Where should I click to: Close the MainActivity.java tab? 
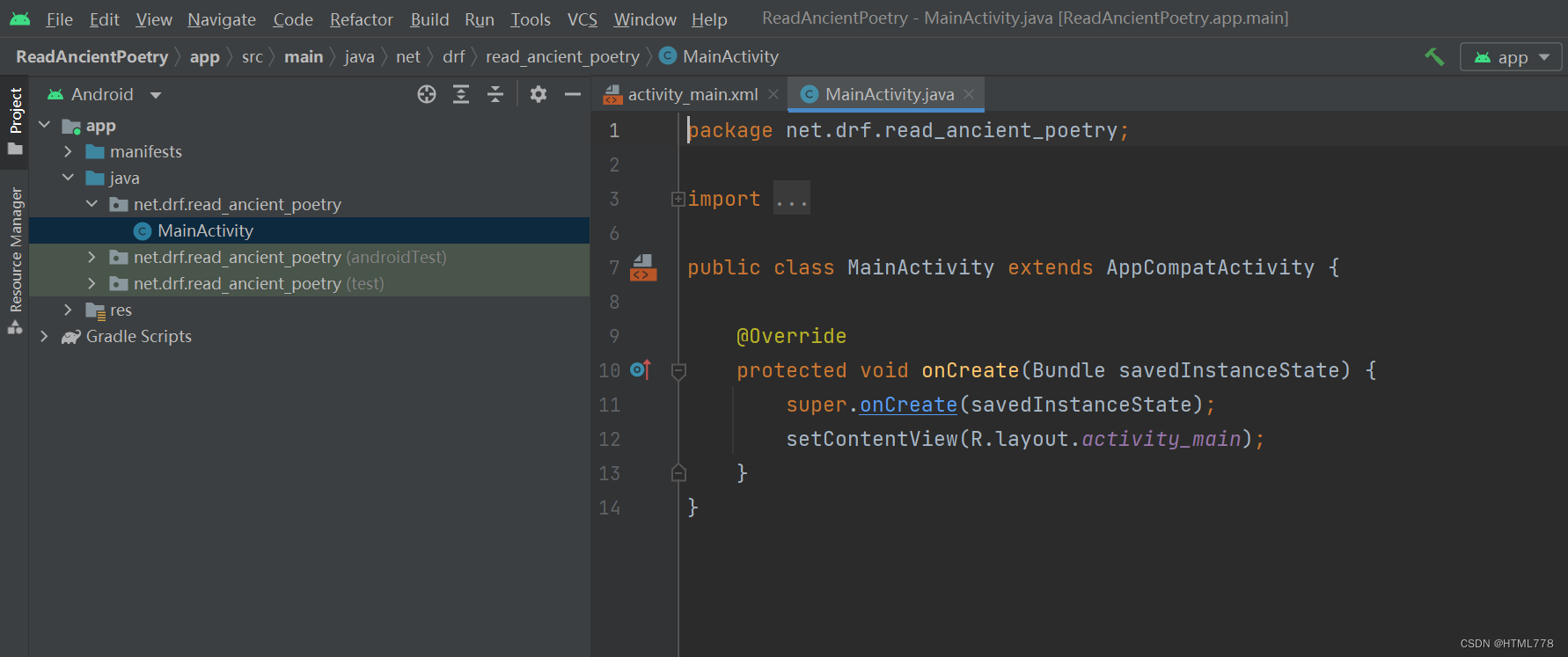[969, 94]
